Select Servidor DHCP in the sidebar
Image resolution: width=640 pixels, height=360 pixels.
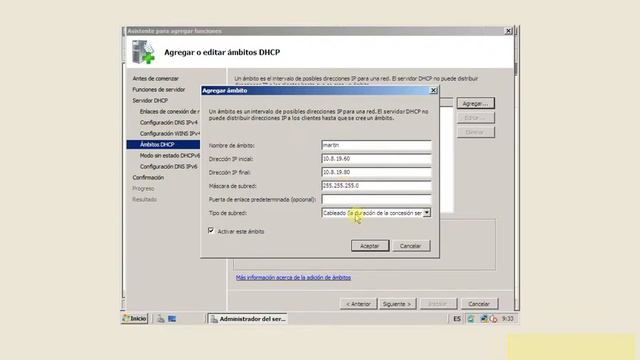(150, 100)
